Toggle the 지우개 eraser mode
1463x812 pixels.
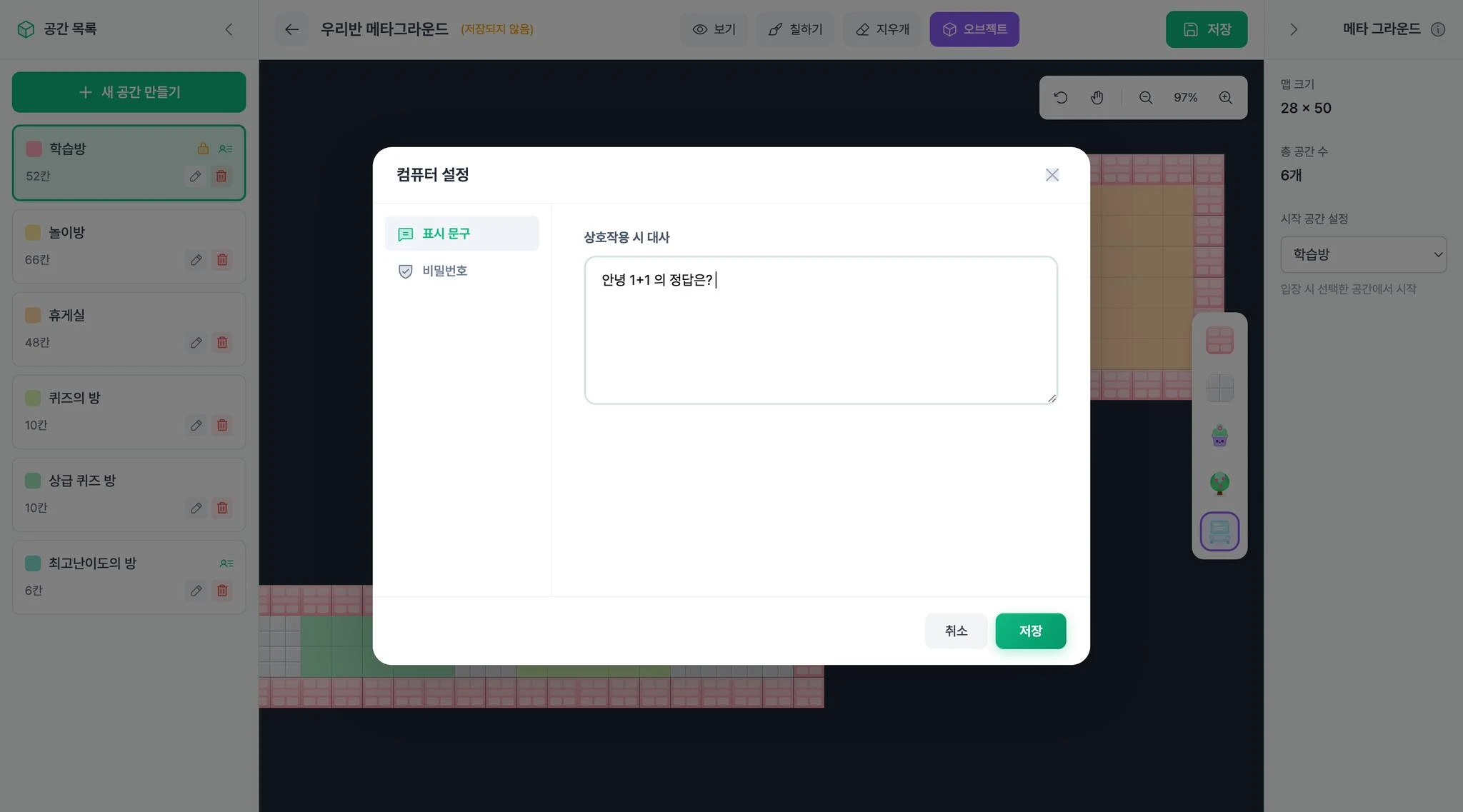coord(882,29)
